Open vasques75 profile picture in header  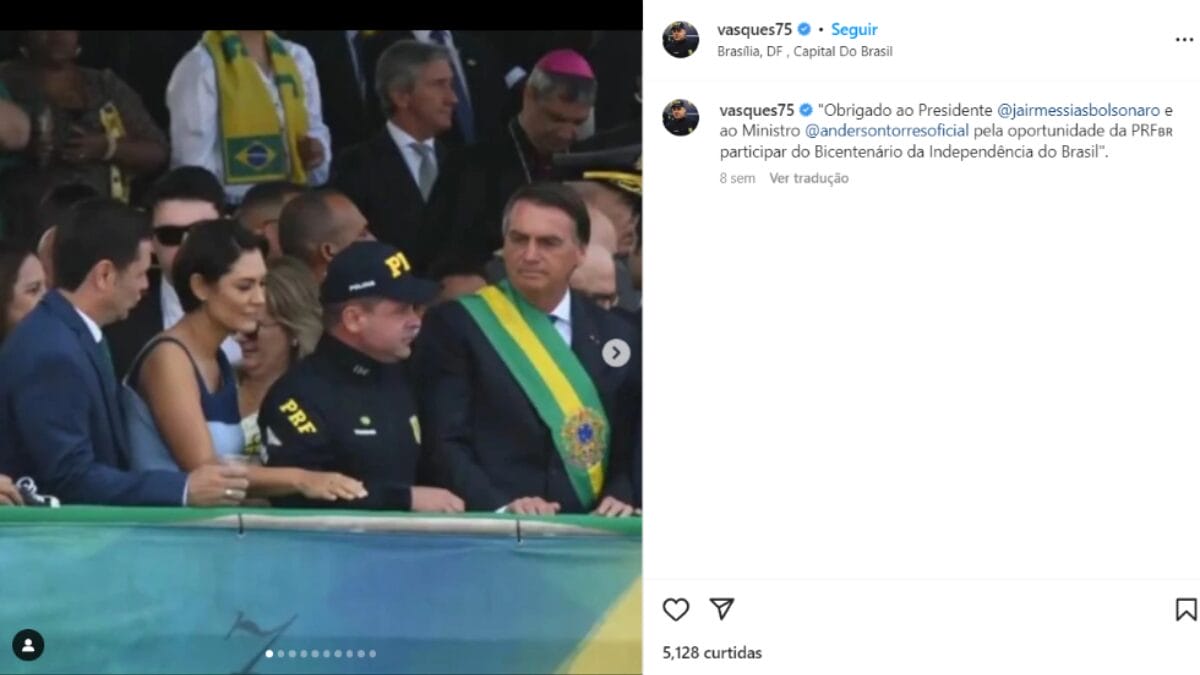point(681,40)
